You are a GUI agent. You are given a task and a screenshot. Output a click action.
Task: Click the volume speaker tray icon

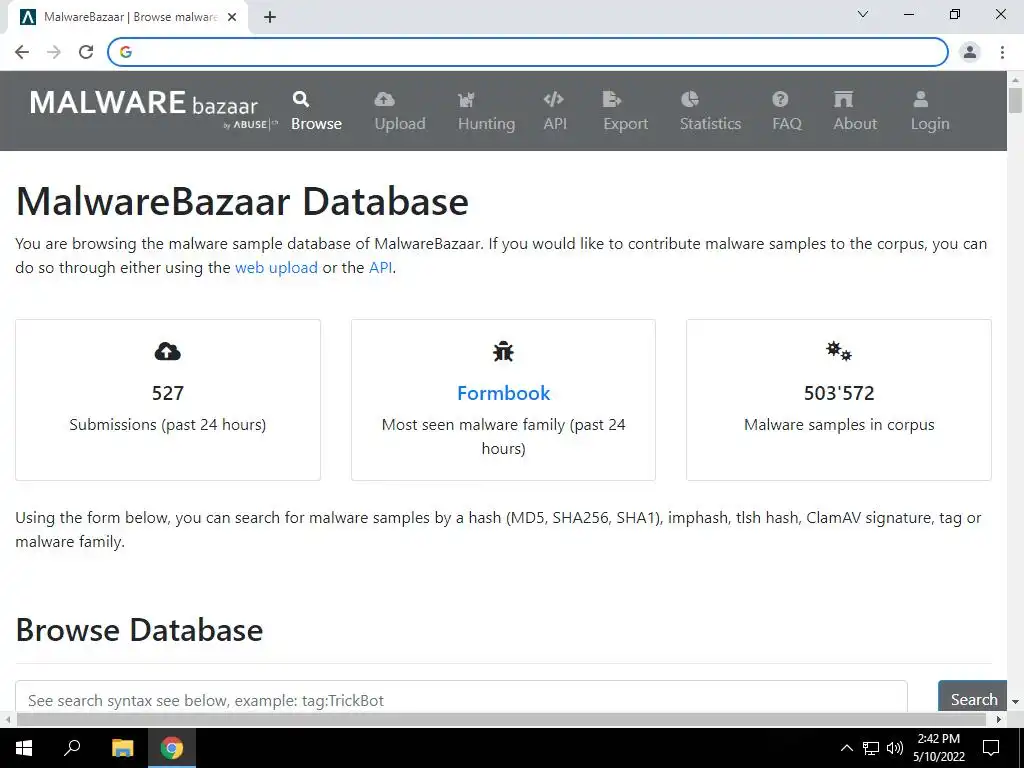pos(895,748)
